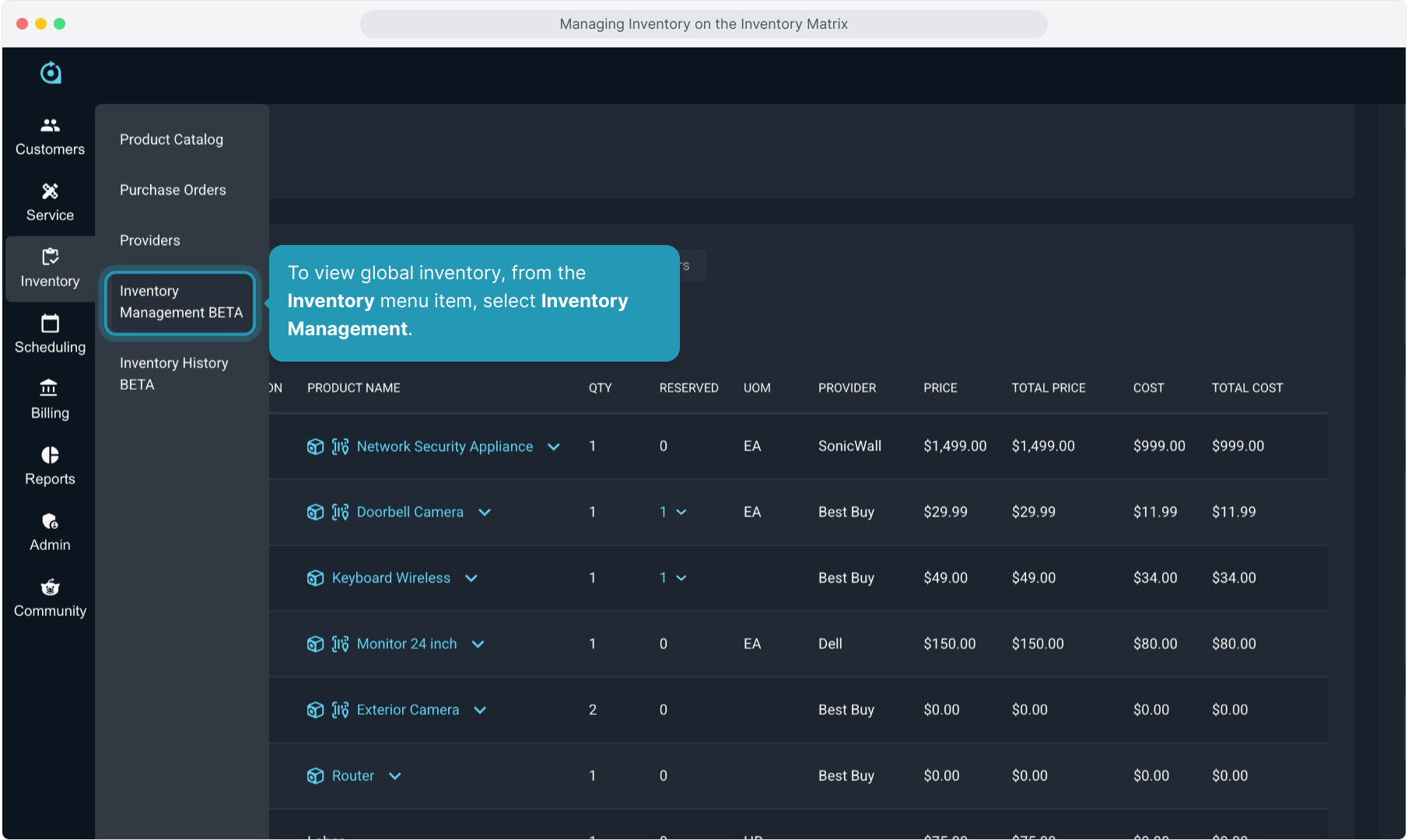Click the app logo at top left
The width and height of the screenshot is (1408, 840).
tap(51, 73)
